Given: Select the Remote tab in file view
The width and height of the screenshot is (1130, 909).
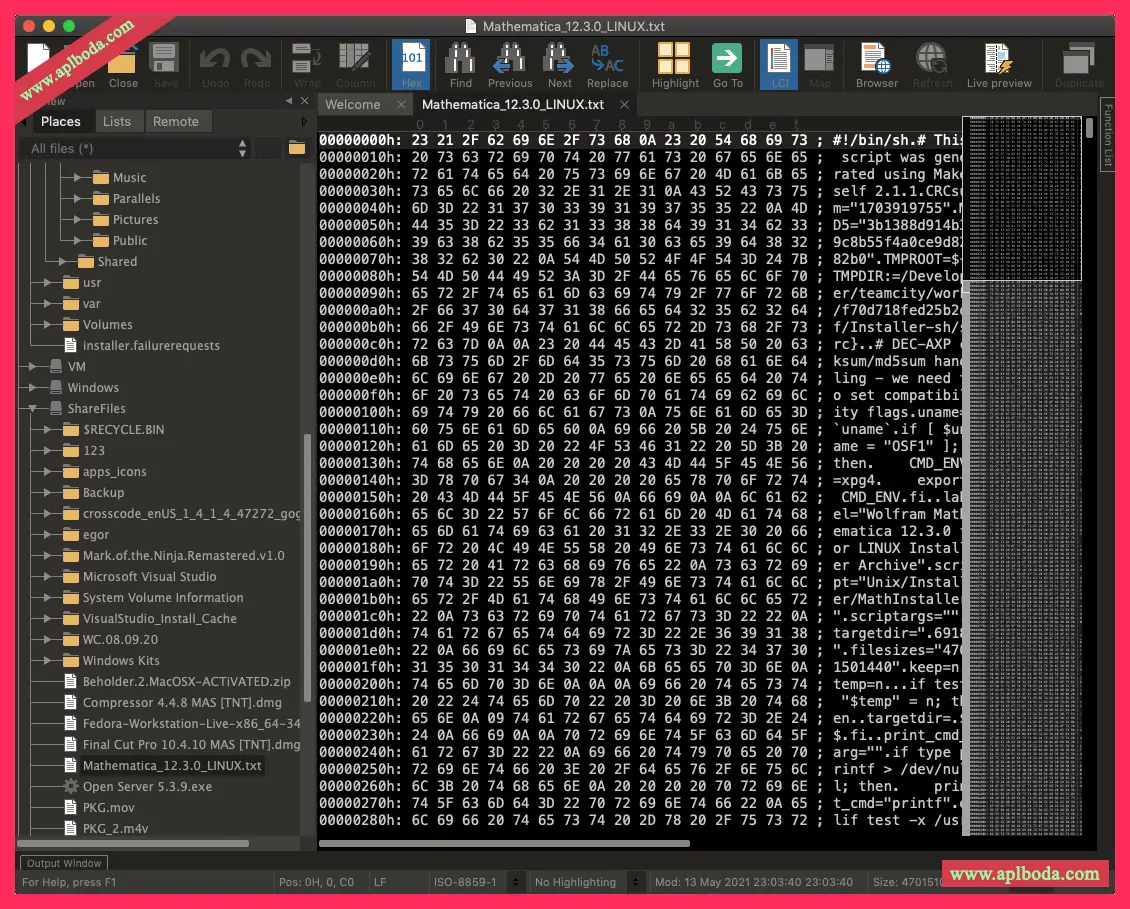Looking at the screenshot, I should pyautogui.click(x=175, y=121).
